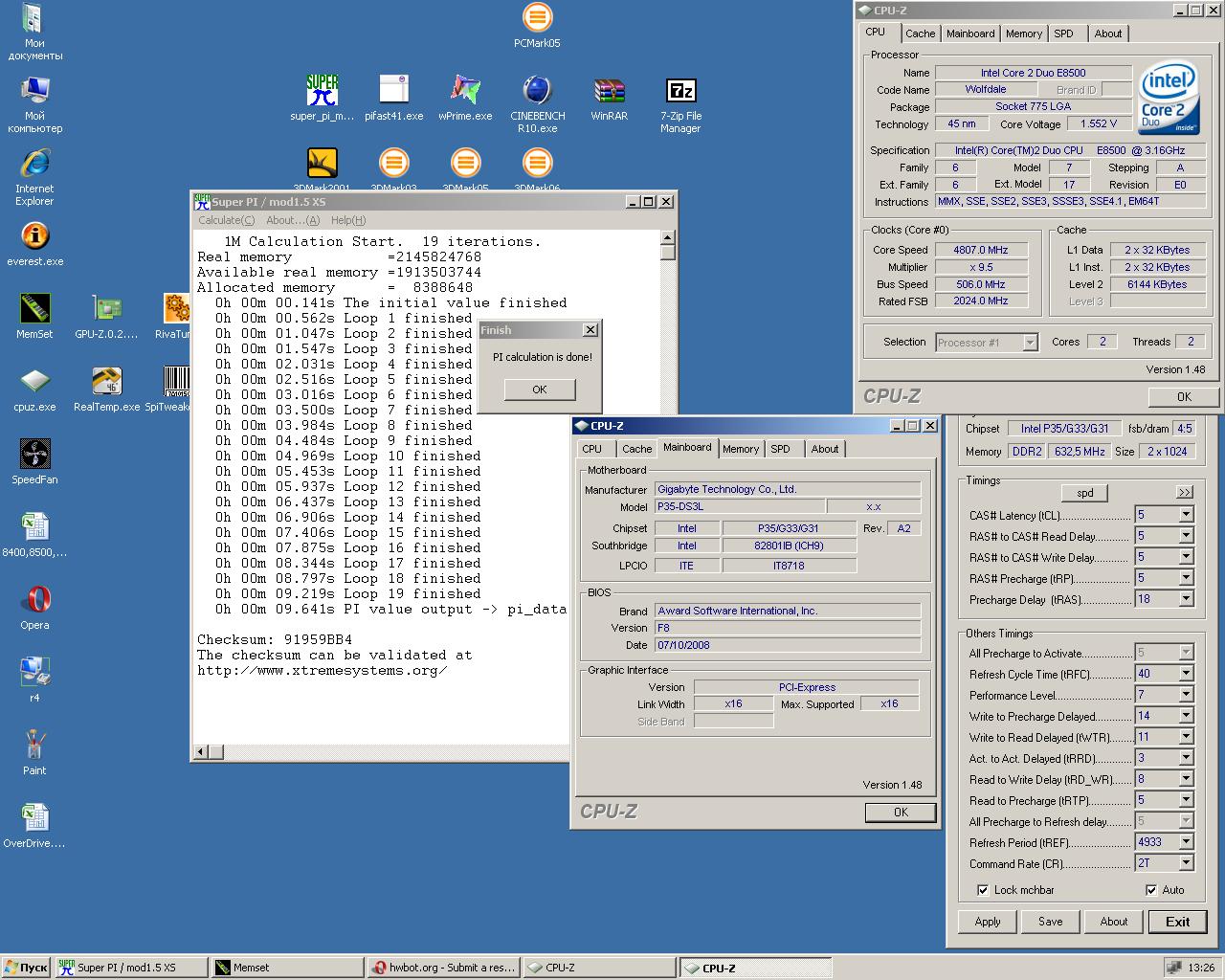Click the xtremesystems.org URL text
Viewport: 1225px width, 980px height.
(322, 670)
